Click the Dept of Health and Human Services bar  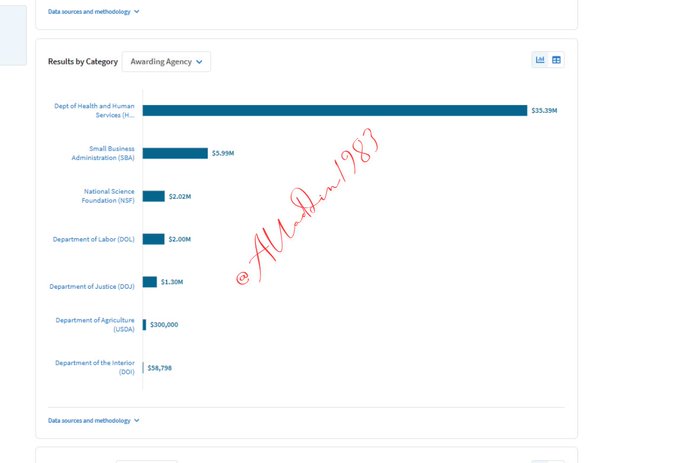334,110
